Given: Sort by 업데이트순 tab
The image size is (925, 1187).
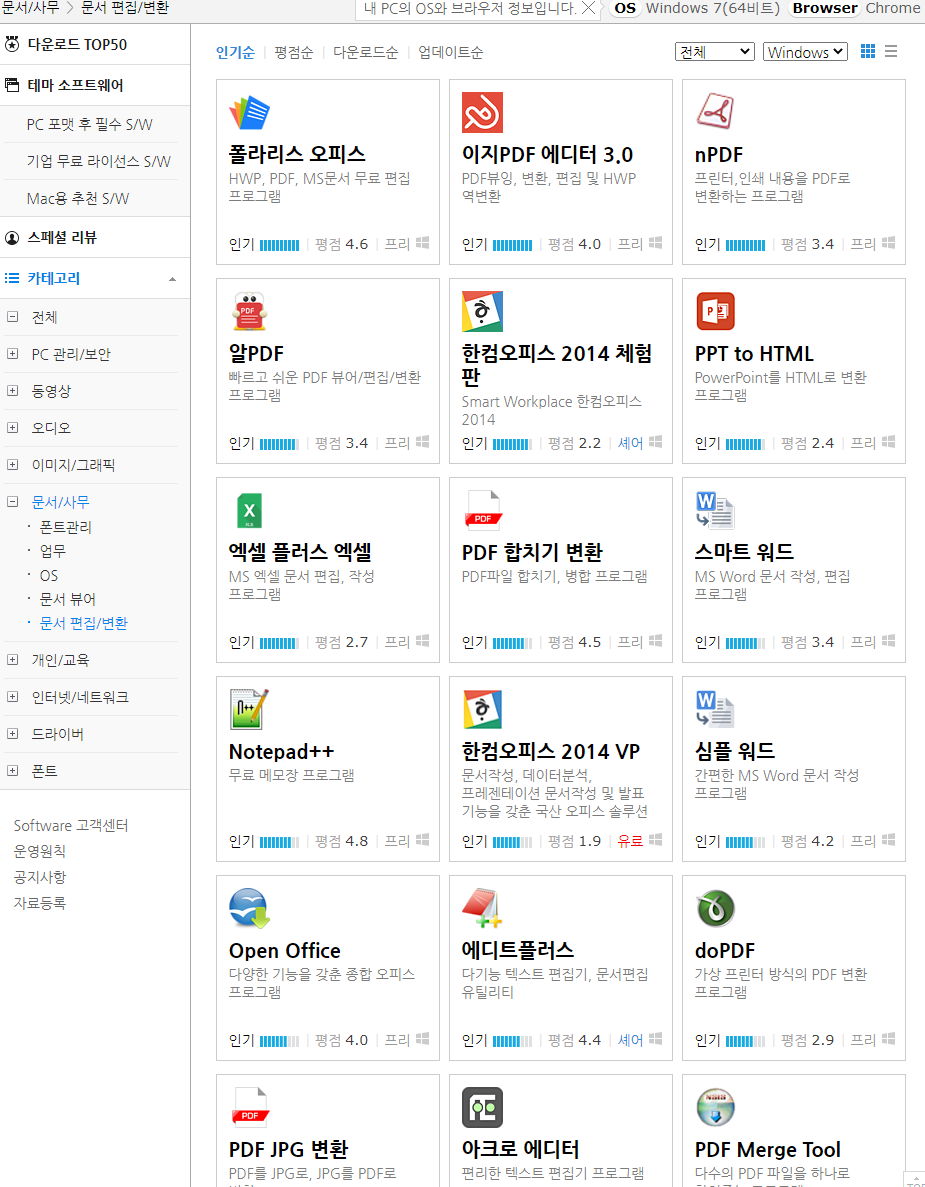Looking at the screenshot, I should point(450,52).
